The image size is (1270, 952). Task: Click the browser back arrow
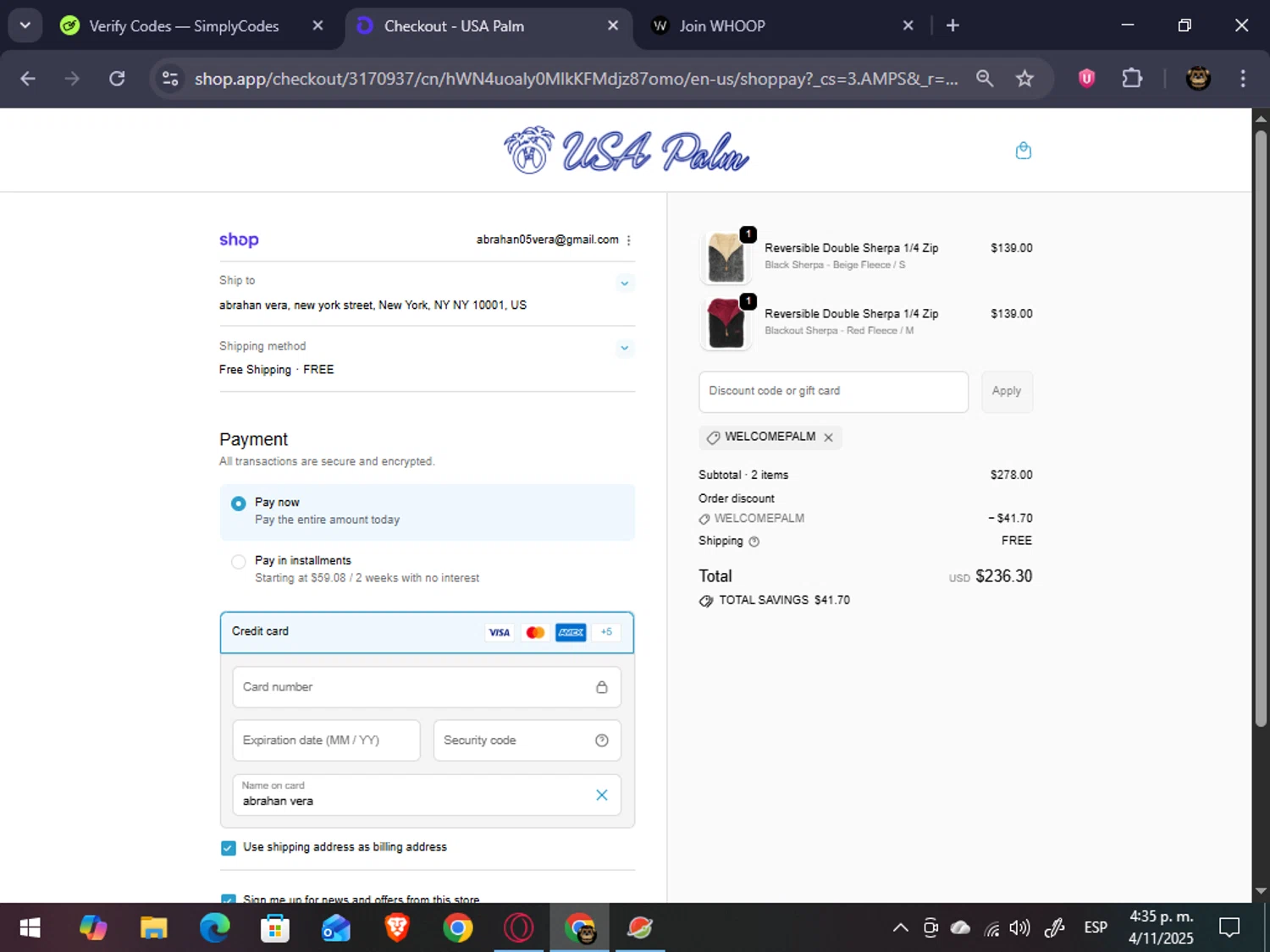point(28,79)
